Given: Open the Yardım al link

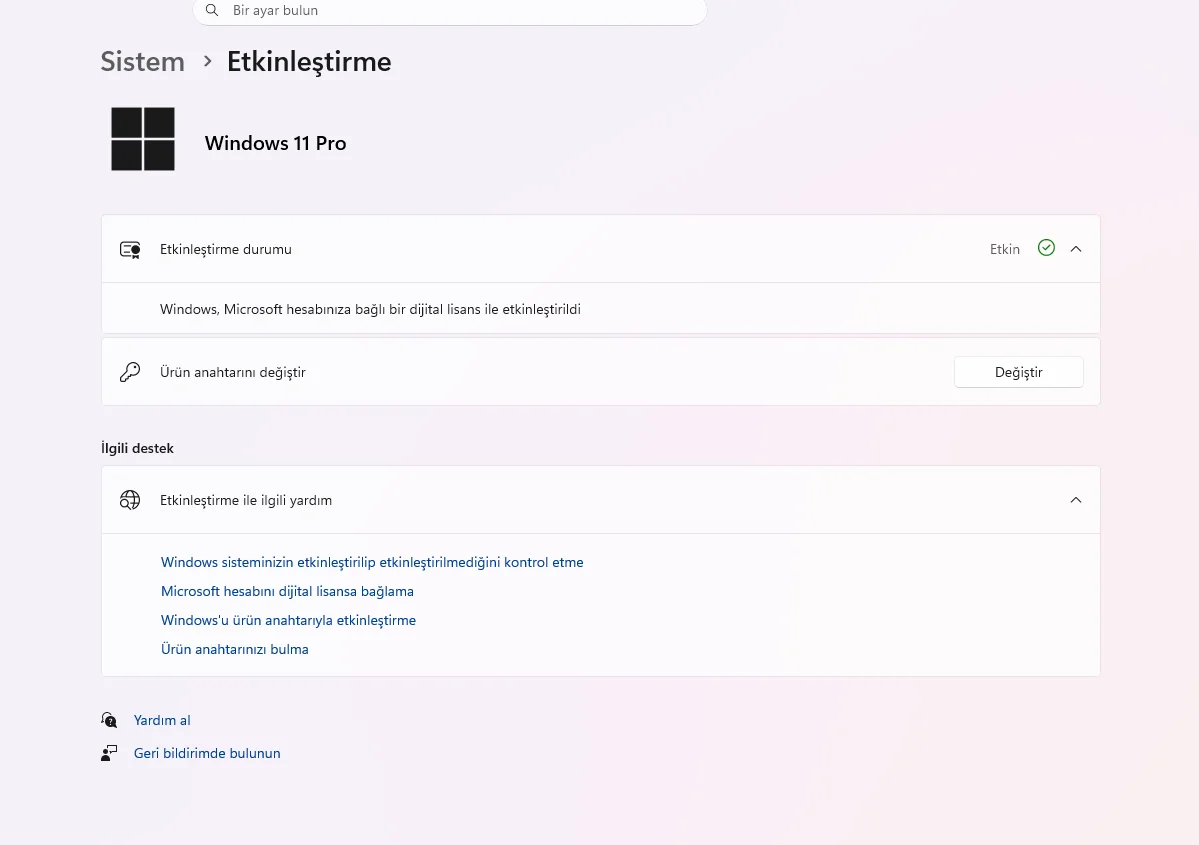Looking at the screenshot, I should coord(162,720).
